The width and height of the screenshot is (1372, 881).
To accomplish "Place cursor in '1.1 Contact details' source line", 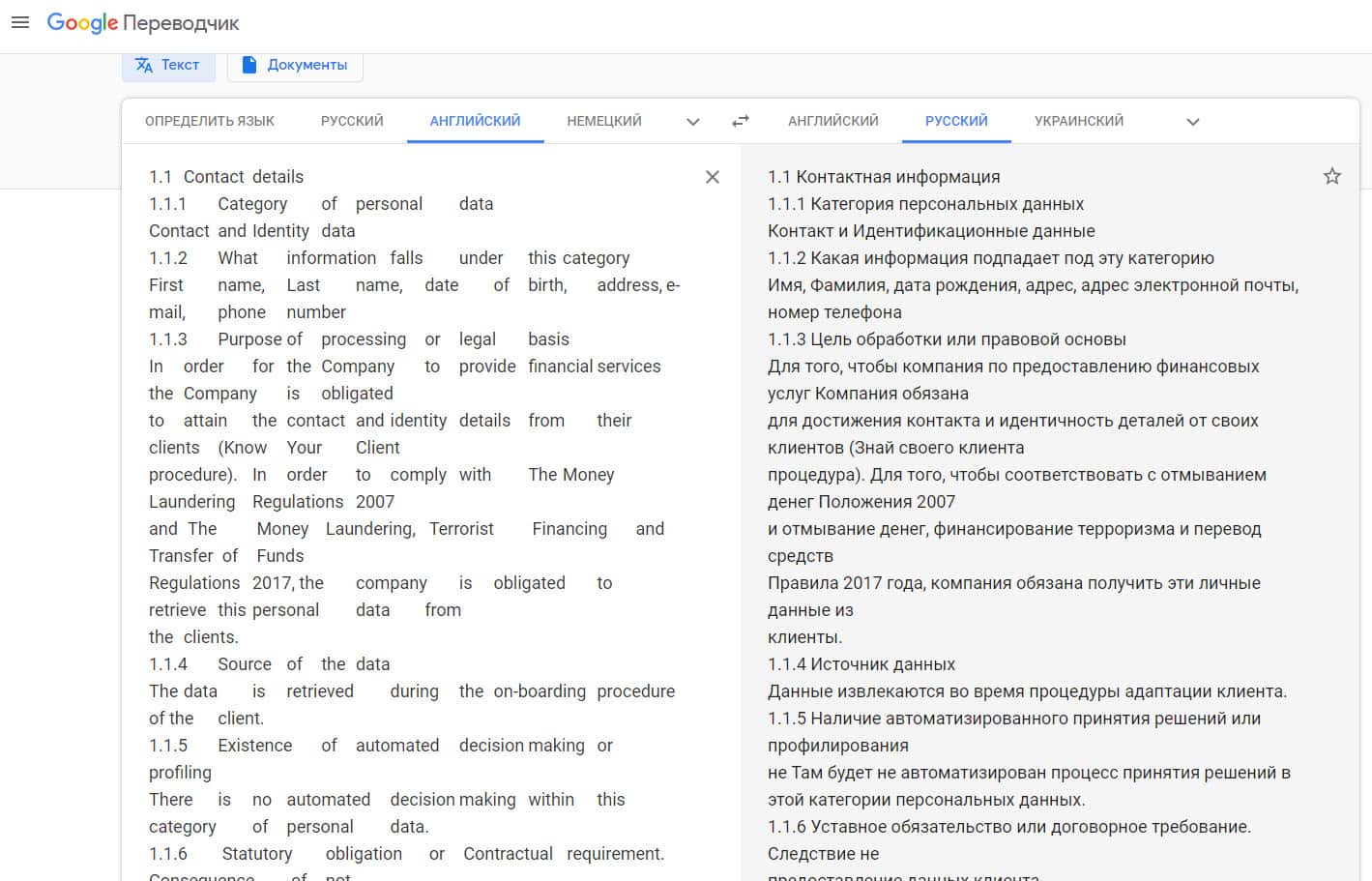I will click(x=226, y=177).
